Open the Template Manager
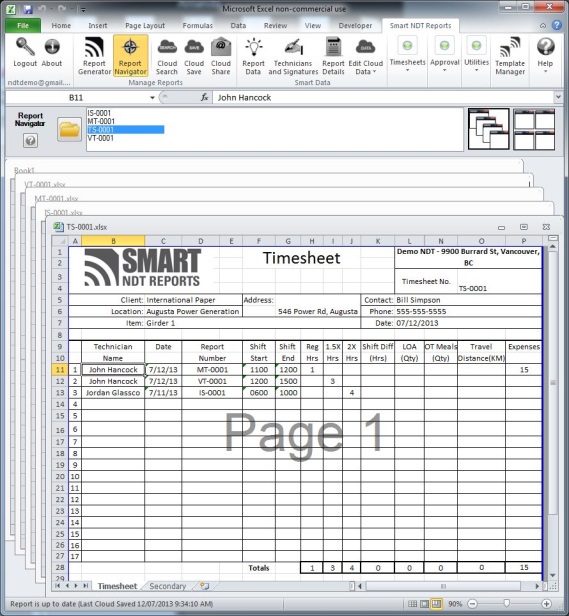Image resolution: width=569 pixels, height=616 pixels. coord(510,55)
